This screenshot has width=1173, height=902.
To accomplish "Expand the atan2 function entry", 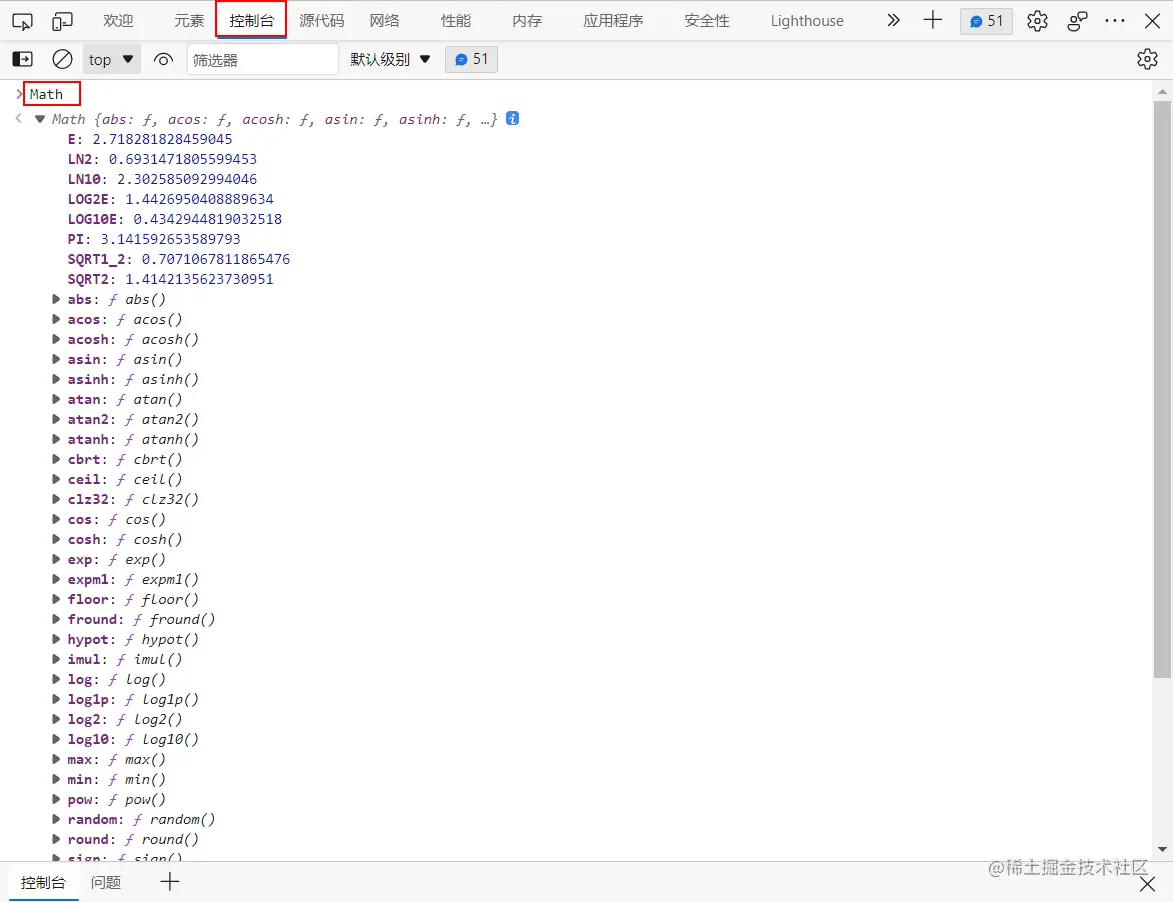I will [56, 420].
